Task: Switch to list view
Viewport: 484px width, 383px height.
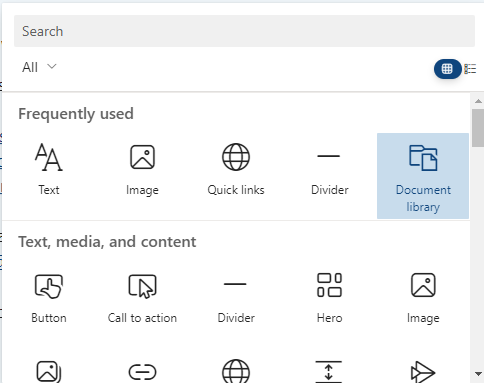Action: point(470,69)
